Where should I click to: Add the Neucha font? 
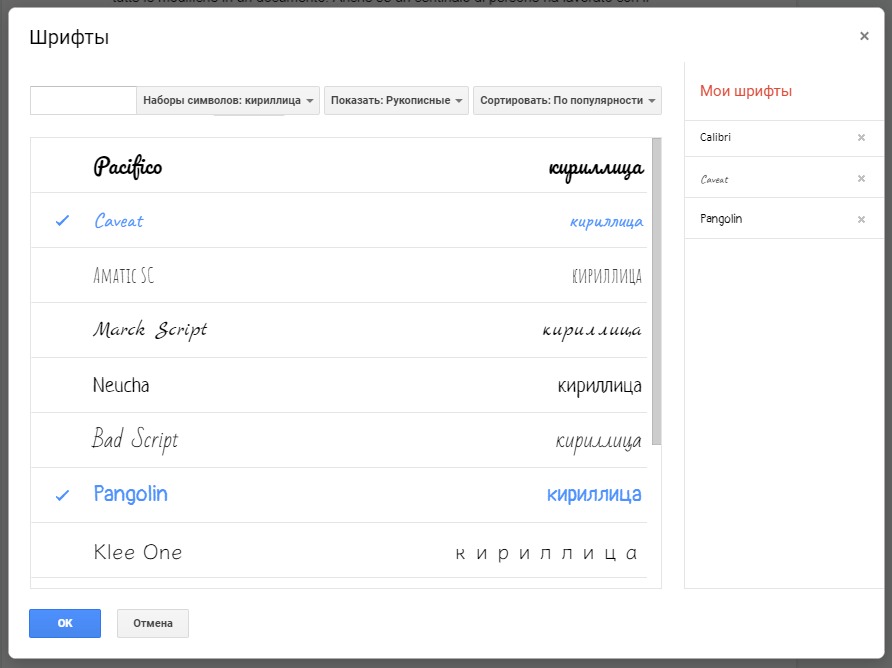[339, 385]
